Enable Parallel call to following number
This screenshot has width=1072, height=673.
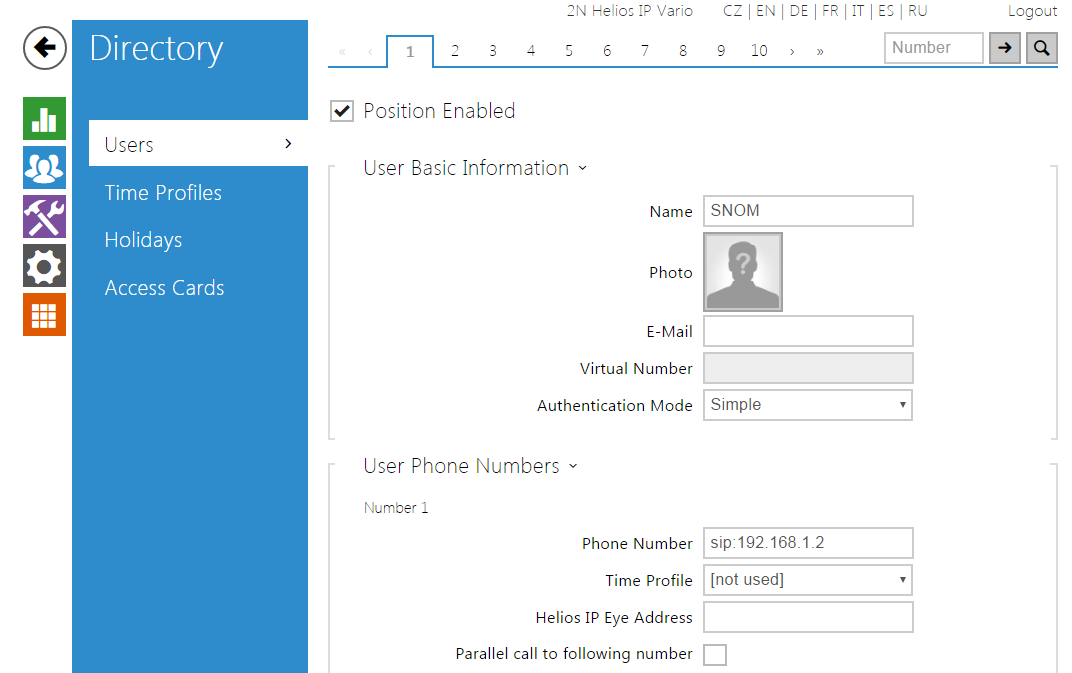715,655
